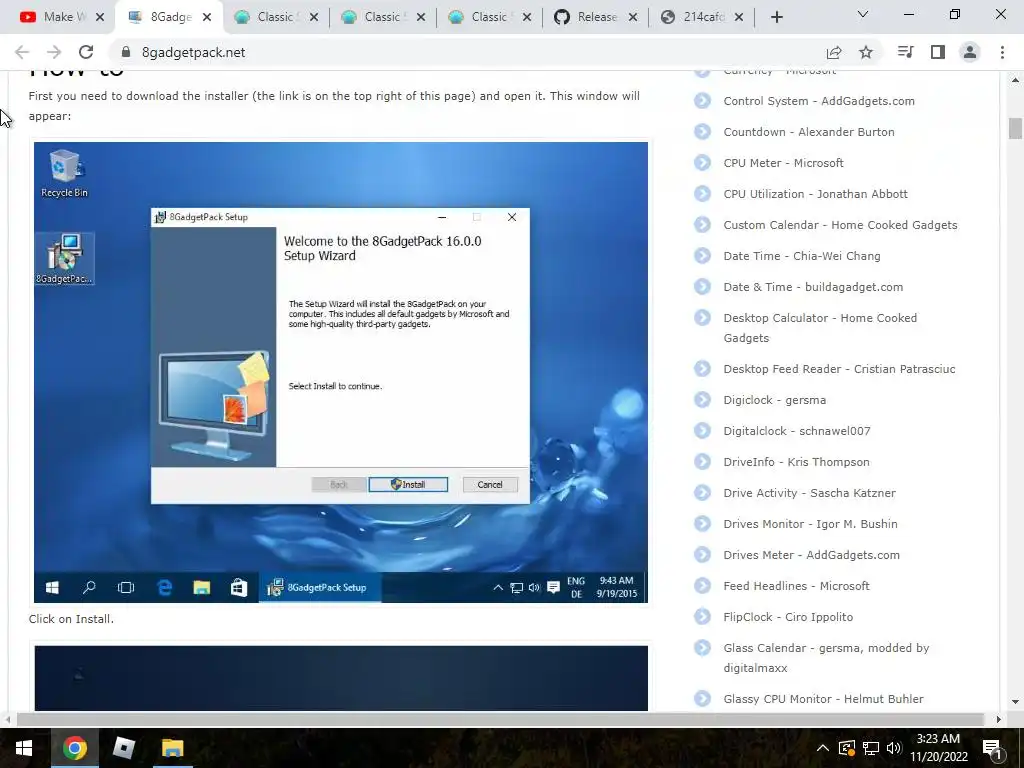Image resolution: width=1024 pixels, height=768 pixels.
Task: Open the Roblox icon on the taskbar
Action: click(x=123, y=748)
